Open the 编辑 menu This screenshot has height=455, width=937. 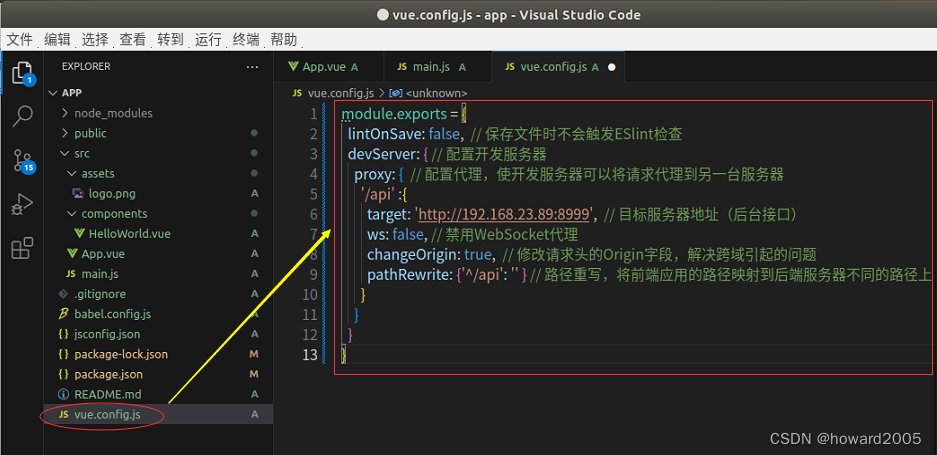(x=57, y=40)
